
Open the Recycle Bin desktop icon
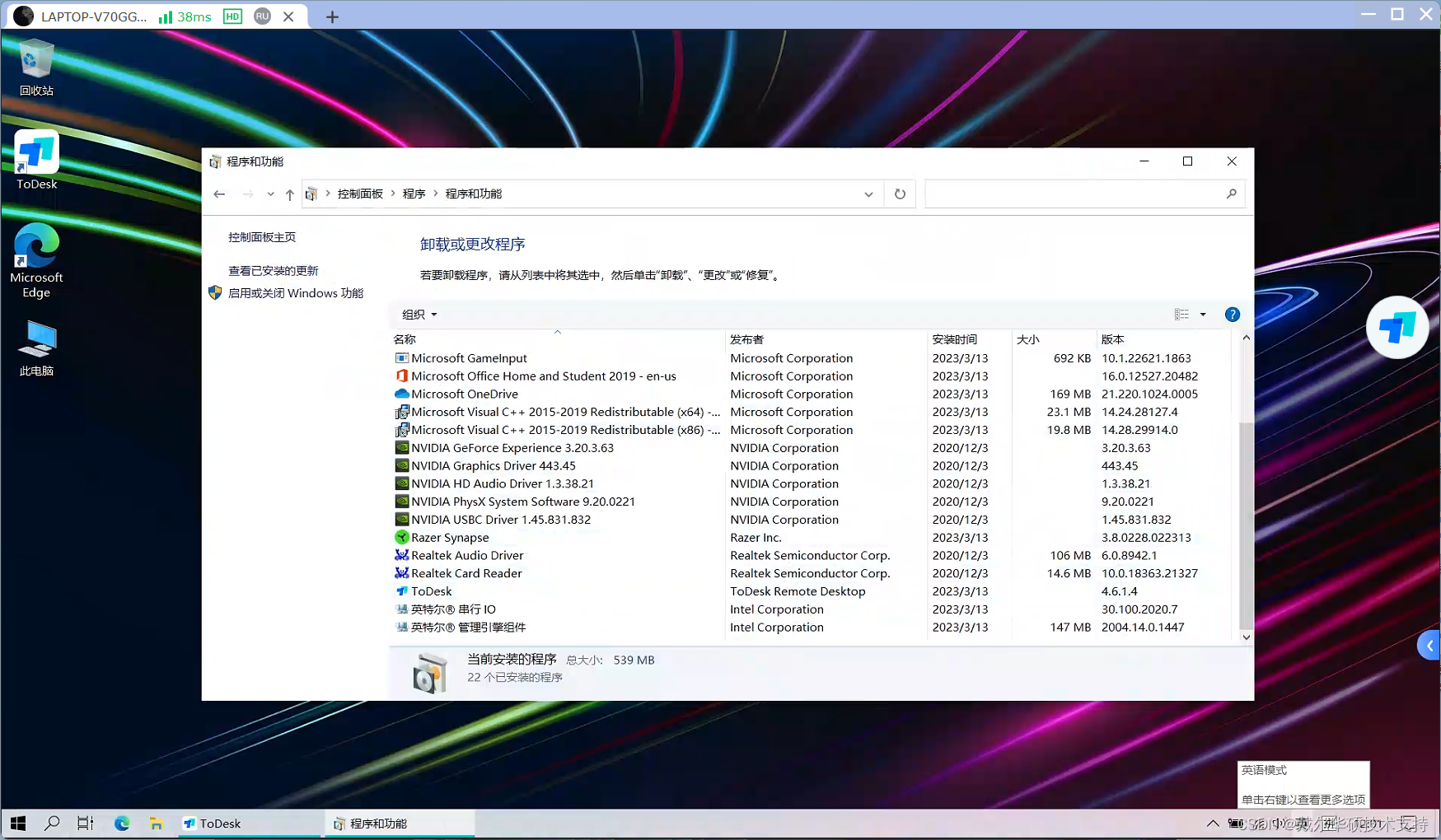(x=36, y=68)
